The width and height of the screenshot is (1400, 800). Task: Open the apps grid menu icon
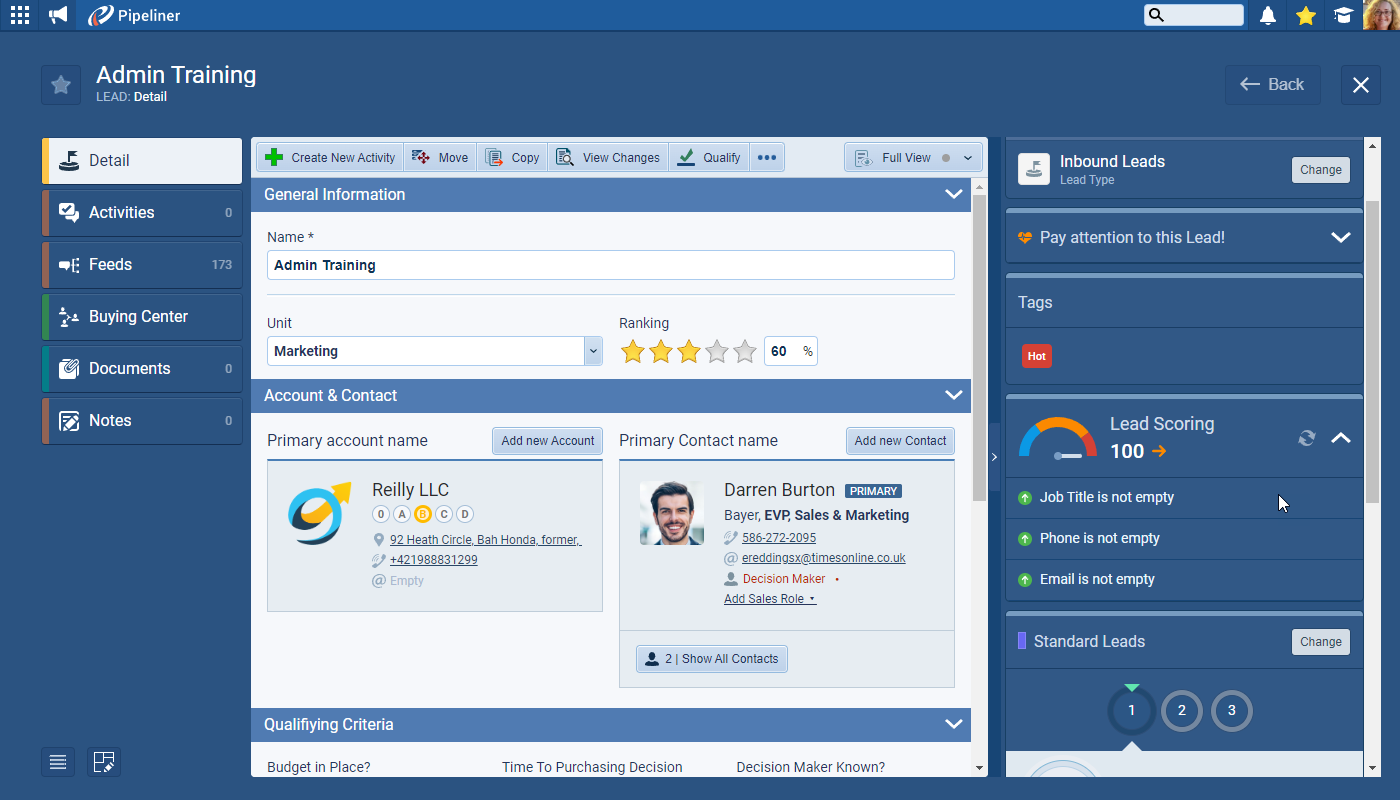[x=20, y=15]
